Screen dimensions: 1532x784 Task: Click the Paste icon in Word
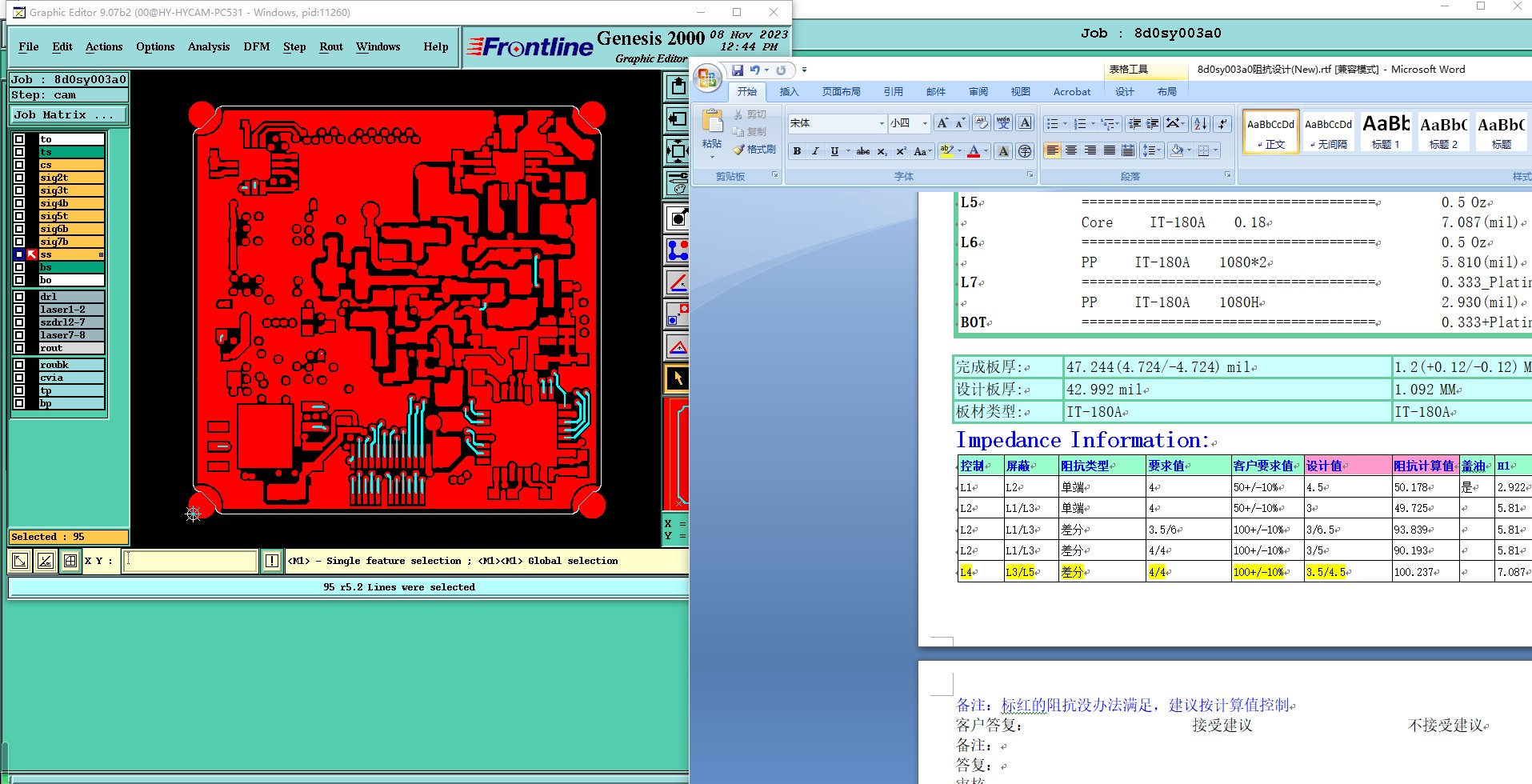(x=712, y=122)
